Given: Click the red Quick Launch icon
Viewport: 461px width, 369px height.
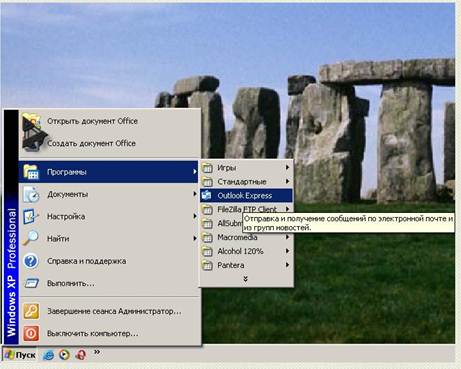Looking at the screenshot, I should pyautogui.click(x=81, y=355).
